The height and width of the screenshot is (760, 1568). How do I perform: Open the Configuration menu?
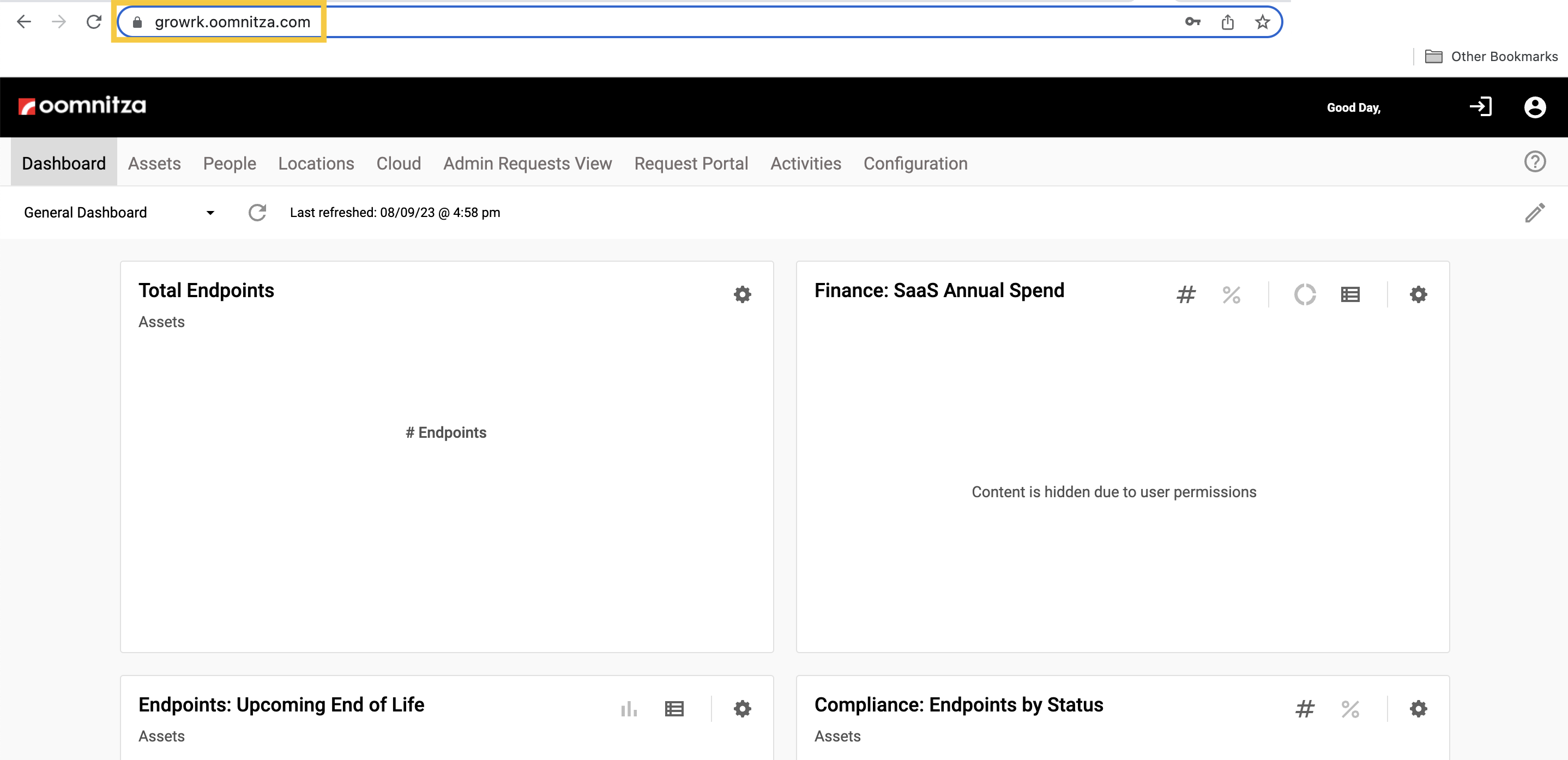tap(915, 163)
